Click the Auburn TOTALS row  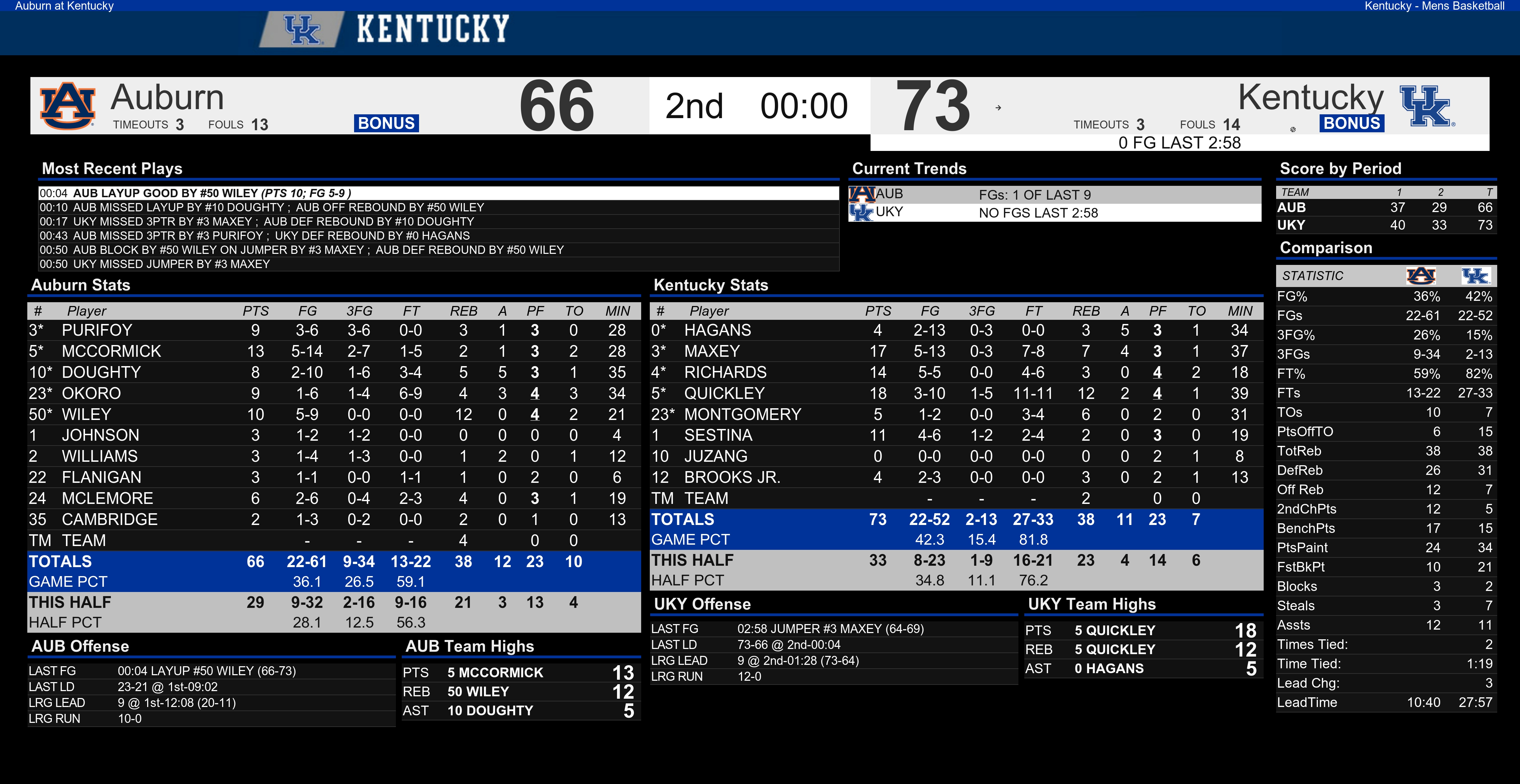click(x=334, y=562)
